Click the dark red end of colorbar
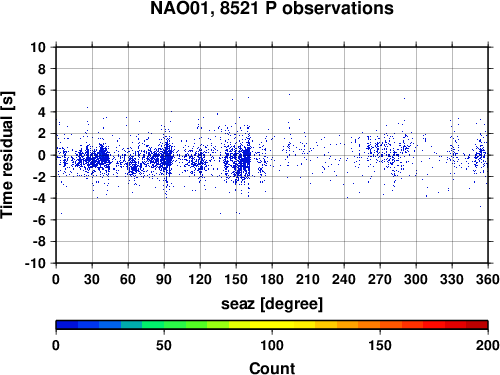Image resolution: width=500 pixels, height=375 pixels. [x=477, y=325]
